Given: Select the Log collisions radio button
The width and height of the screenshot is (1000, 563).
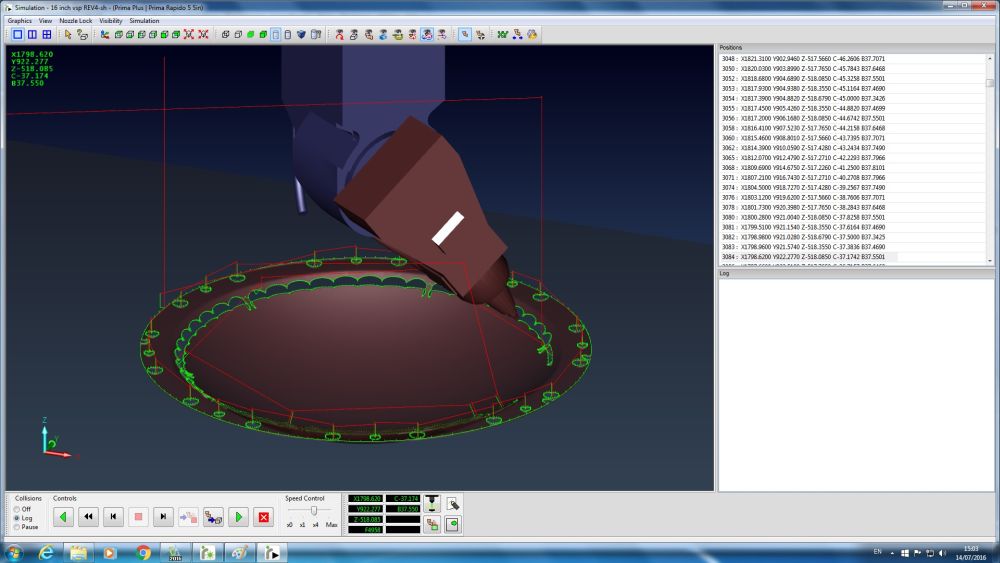Looking at the screenshot, I should [x=16, y=518].
